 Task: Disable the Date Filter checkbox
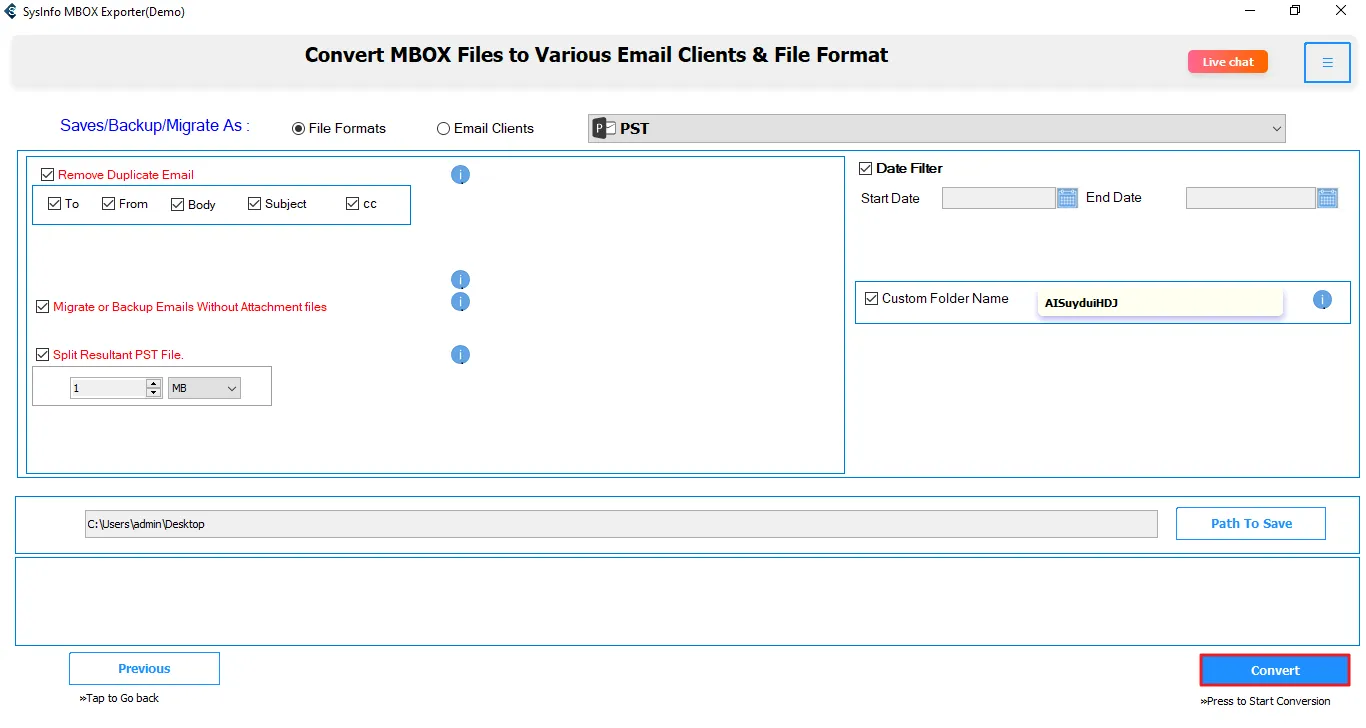click(866, 169)
